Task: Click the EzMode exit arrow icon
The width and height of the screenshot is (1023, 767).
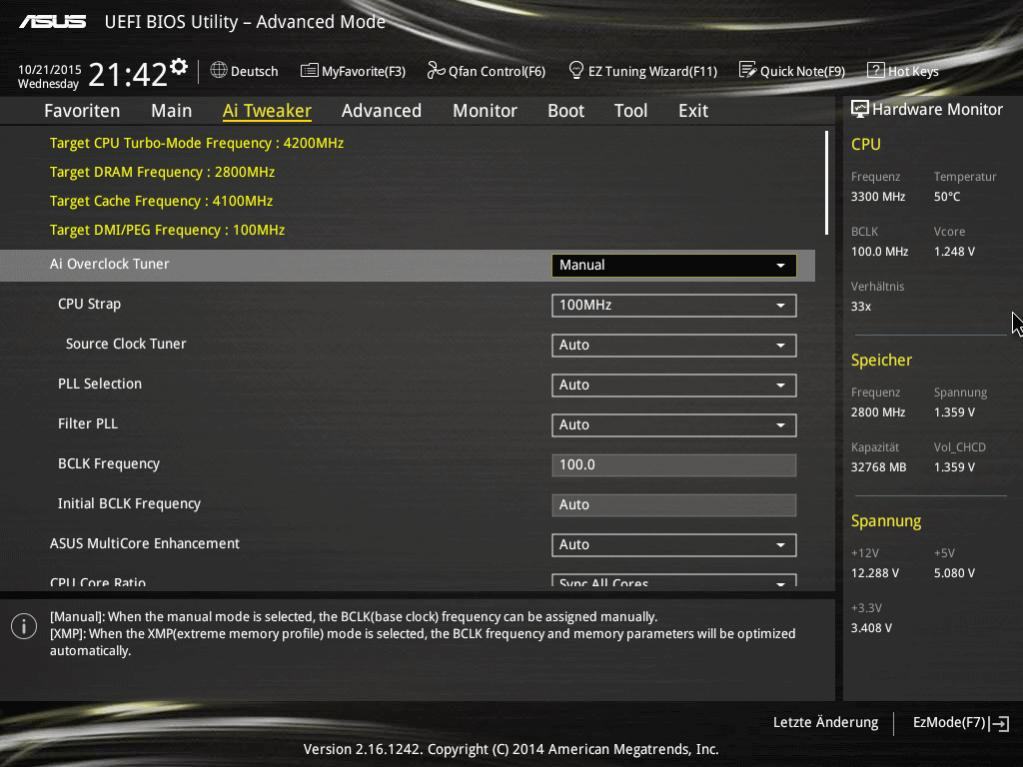Action: (x=1001, y=723)
